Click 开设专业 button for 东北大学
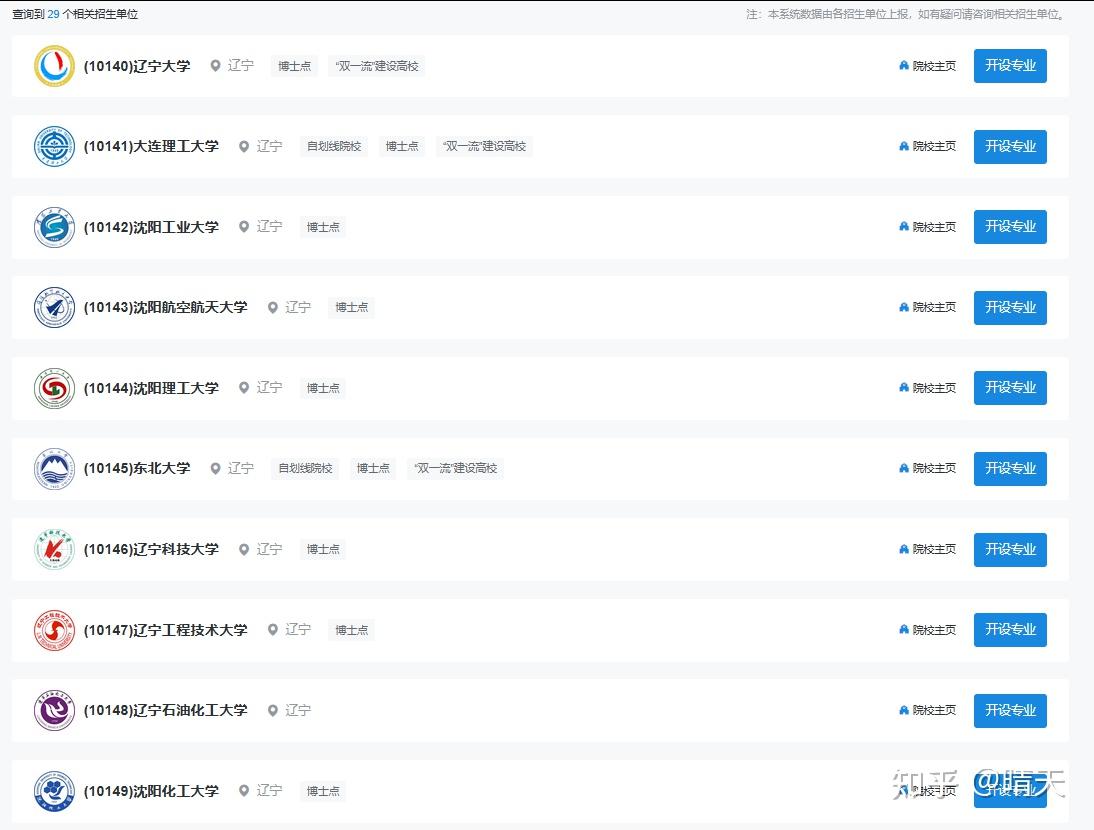The image size is (1094, 830). pos(1010,469)
